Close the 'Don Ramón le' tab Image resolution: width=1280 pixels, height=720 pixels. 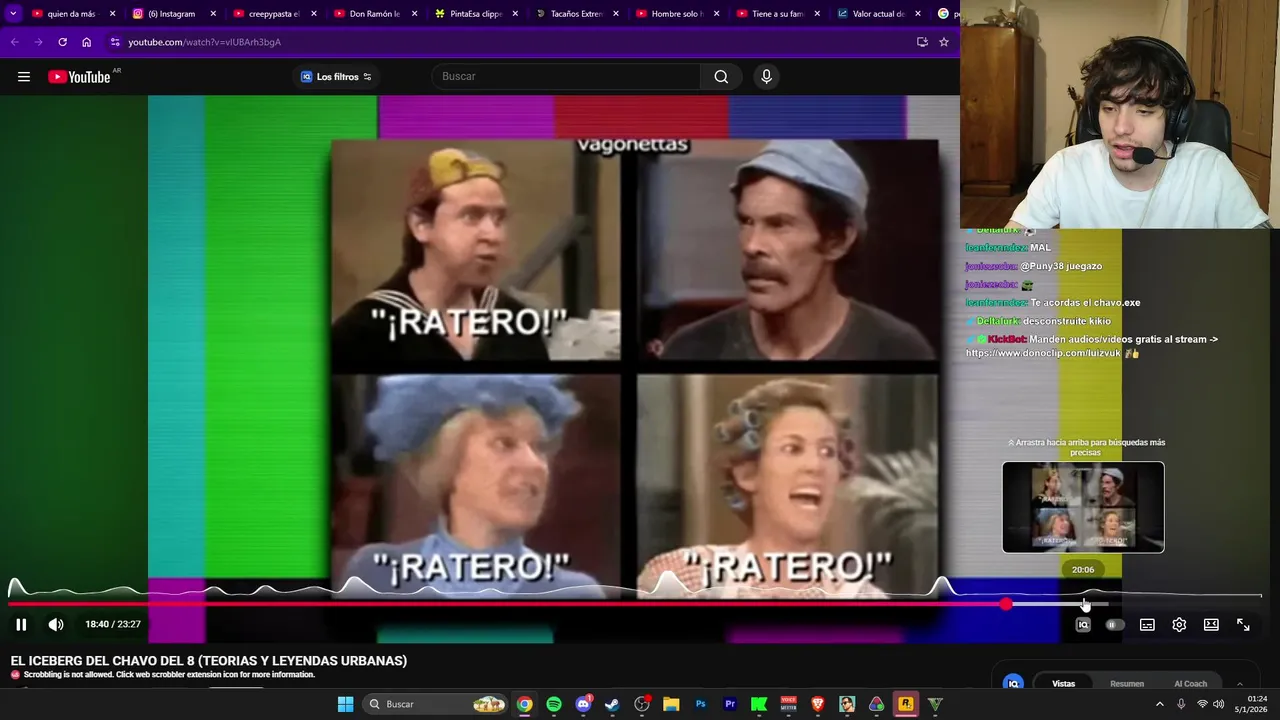414,14
